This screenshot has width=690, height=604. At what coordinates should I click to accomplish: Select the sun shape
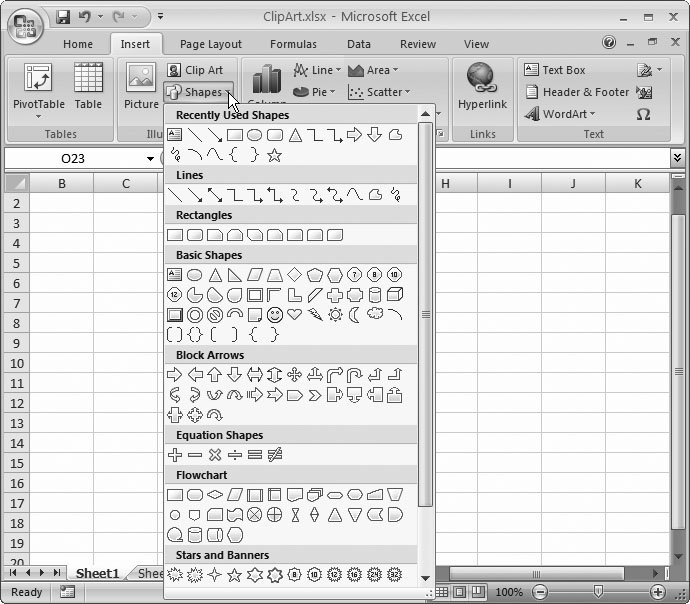(x=335, y=315)
